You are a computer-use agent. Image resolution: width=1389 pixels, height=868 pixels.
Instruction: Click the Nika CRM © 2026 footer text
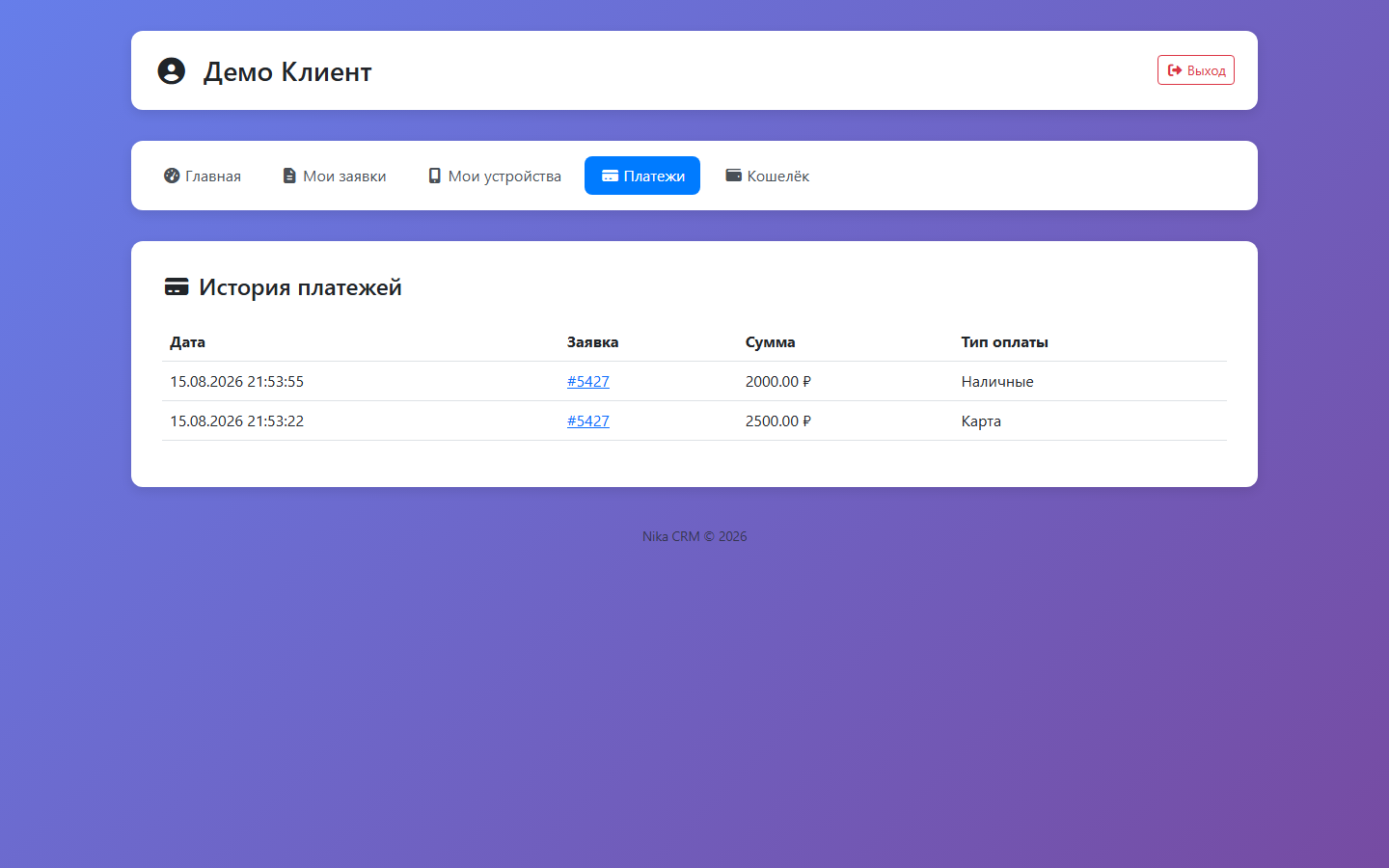[694, 536]
